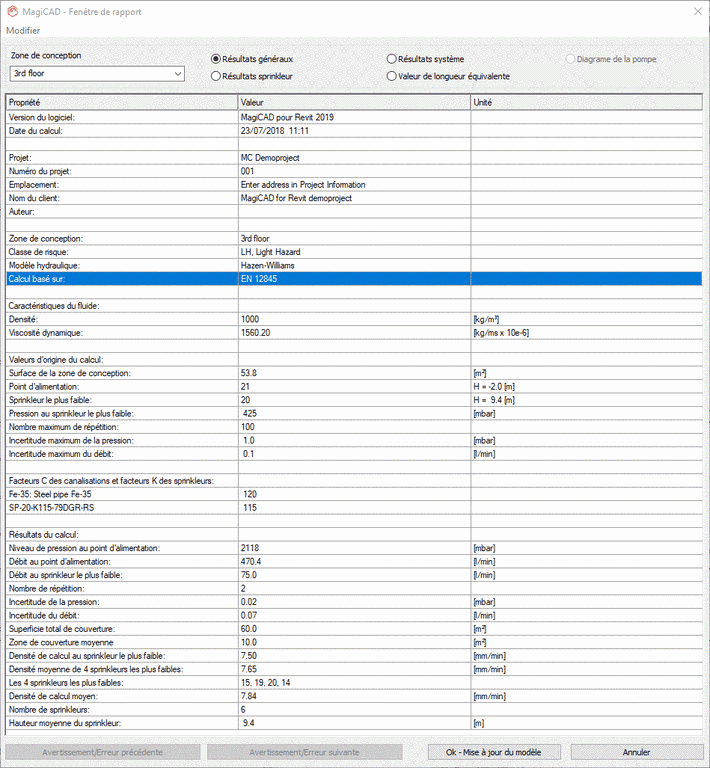Click the 'Densité:' row label

click(x=23, y=319)
